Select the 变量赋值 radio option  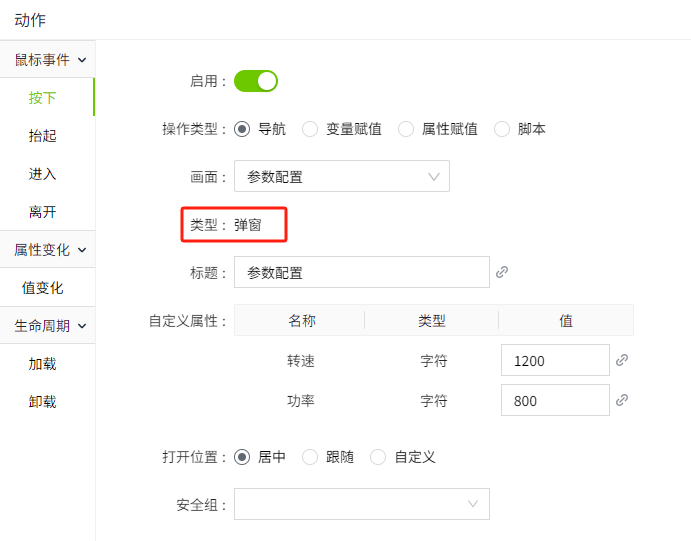310,129
